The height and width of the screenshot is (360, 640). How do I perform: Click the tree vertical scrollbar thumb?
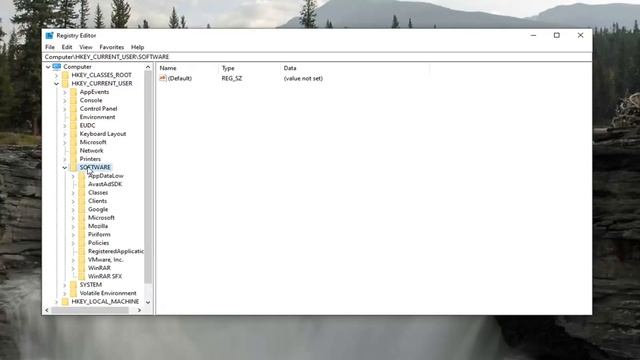pos(148,177)
